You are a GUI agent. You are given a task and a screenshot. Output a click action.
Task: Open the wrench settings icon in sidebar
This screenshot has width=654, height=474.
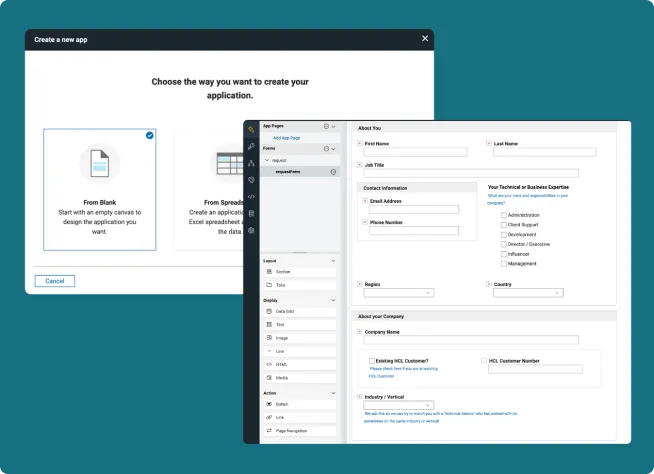(251, 146)
